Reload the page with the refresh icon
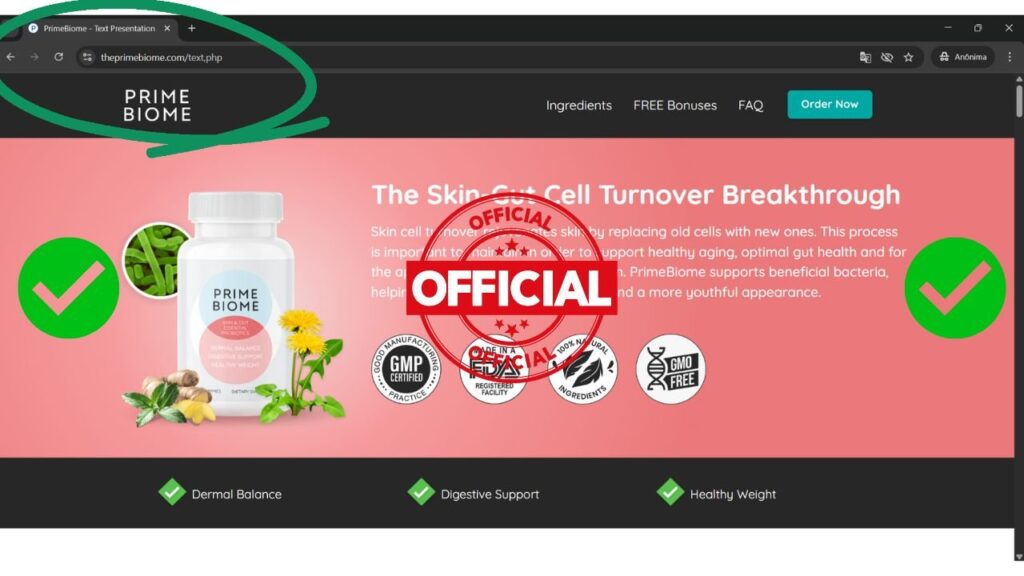 59,57
